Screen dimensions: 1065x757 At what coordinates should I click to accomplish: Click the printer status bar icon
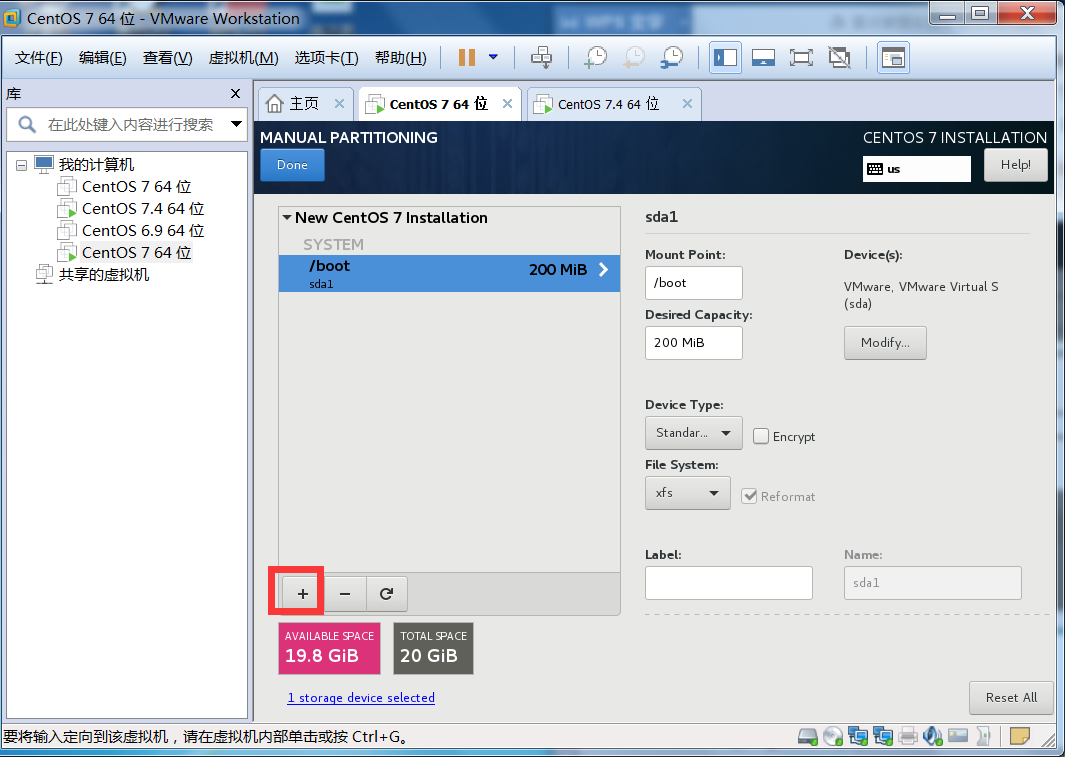point(907,736)
